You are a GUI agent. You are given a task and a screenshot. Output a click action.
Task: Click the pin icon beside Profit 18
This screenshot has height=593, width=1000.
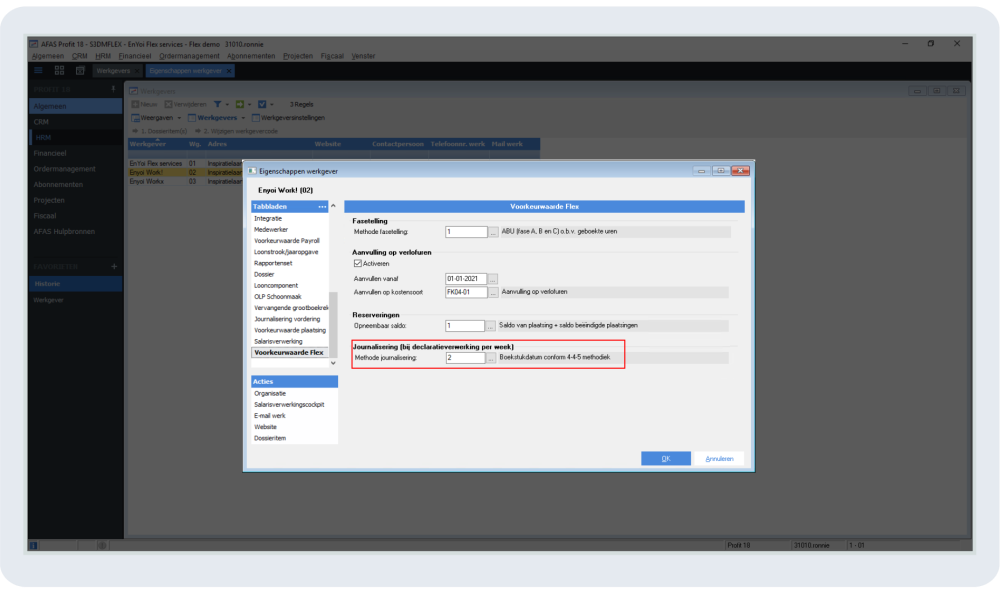[113, 89]
